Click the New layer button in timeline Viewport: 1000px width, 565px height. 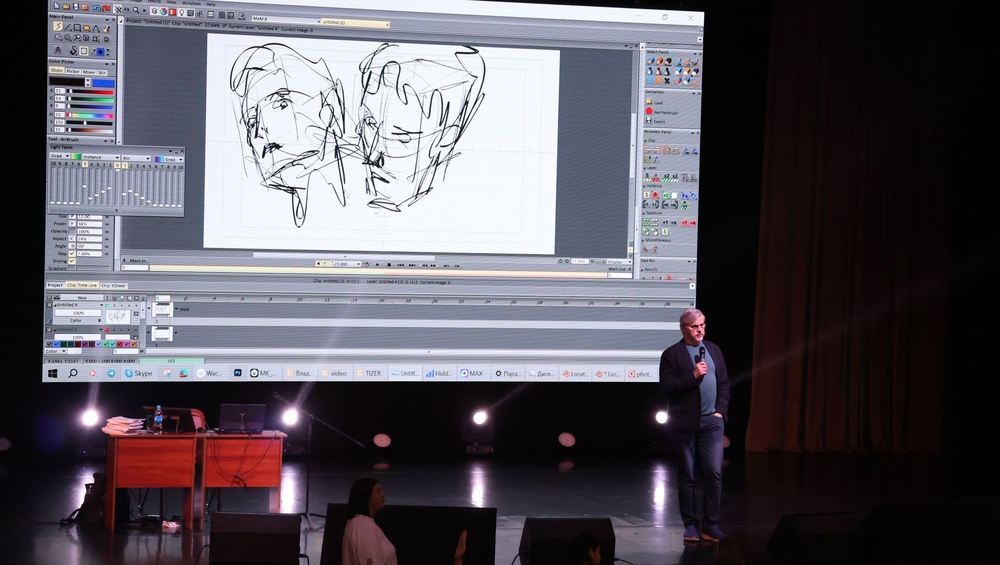(82, 297)
